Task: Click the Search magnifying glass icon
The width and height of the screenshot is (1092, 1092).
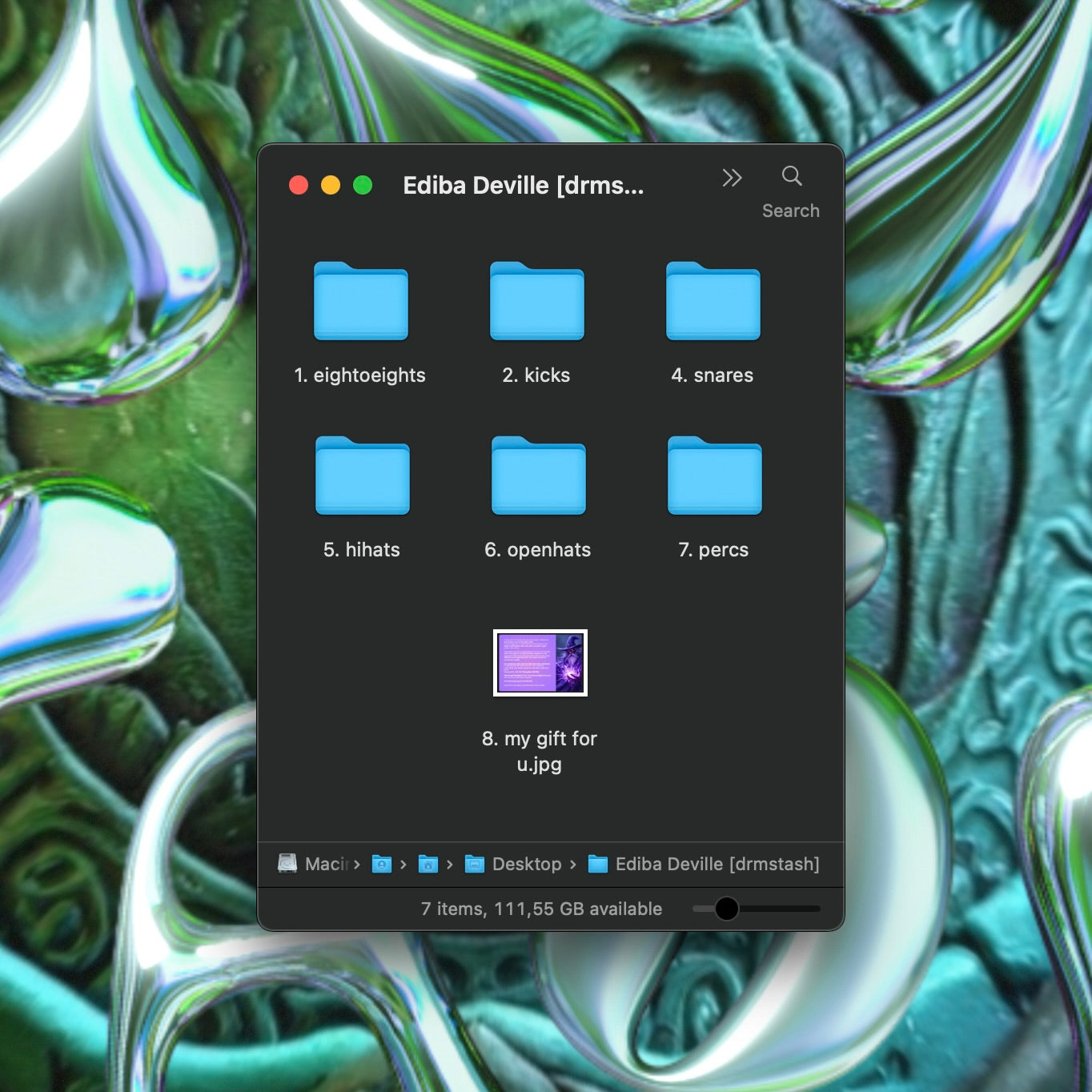Action: point(791,176)
